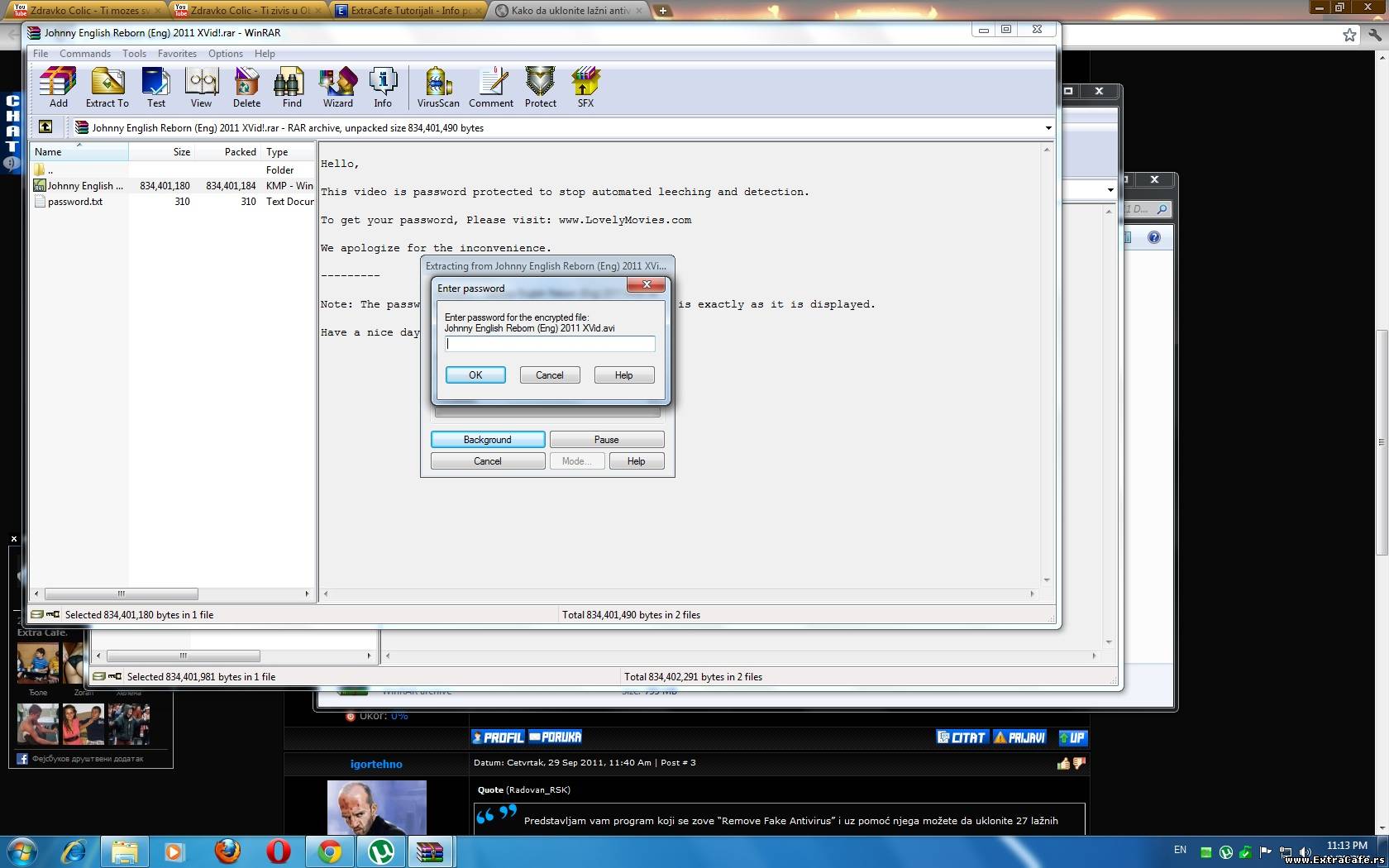The height and width of the screenshot is (868, 1389).
Task: Sort file list by Size column
Action: (161, 152)
